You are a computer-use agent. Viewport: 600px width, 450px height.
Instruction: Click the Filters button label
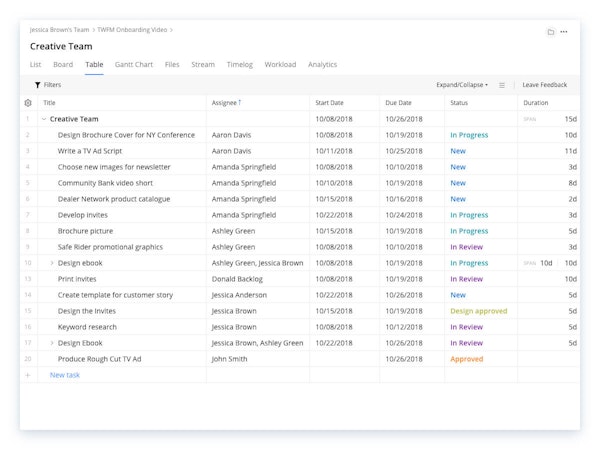[52, 85]
